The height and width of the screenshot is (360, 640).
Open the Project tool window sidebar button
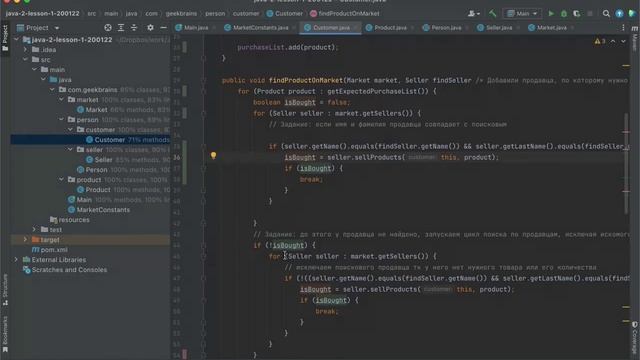(x=5, y=38)
